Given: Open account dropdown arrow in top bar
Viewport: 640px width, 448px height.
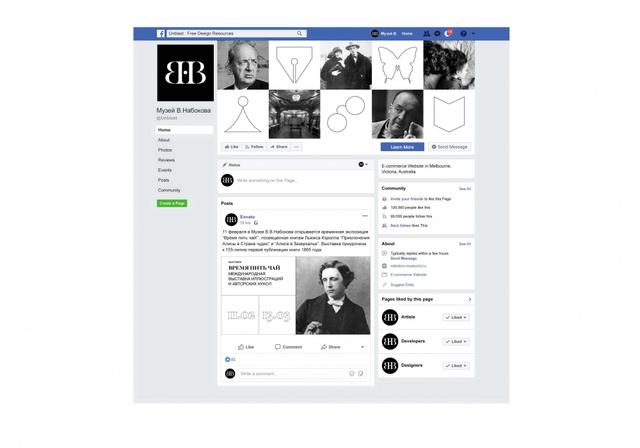Looking at the screenshot, I should pyautogui.click(x=473, y=33).
